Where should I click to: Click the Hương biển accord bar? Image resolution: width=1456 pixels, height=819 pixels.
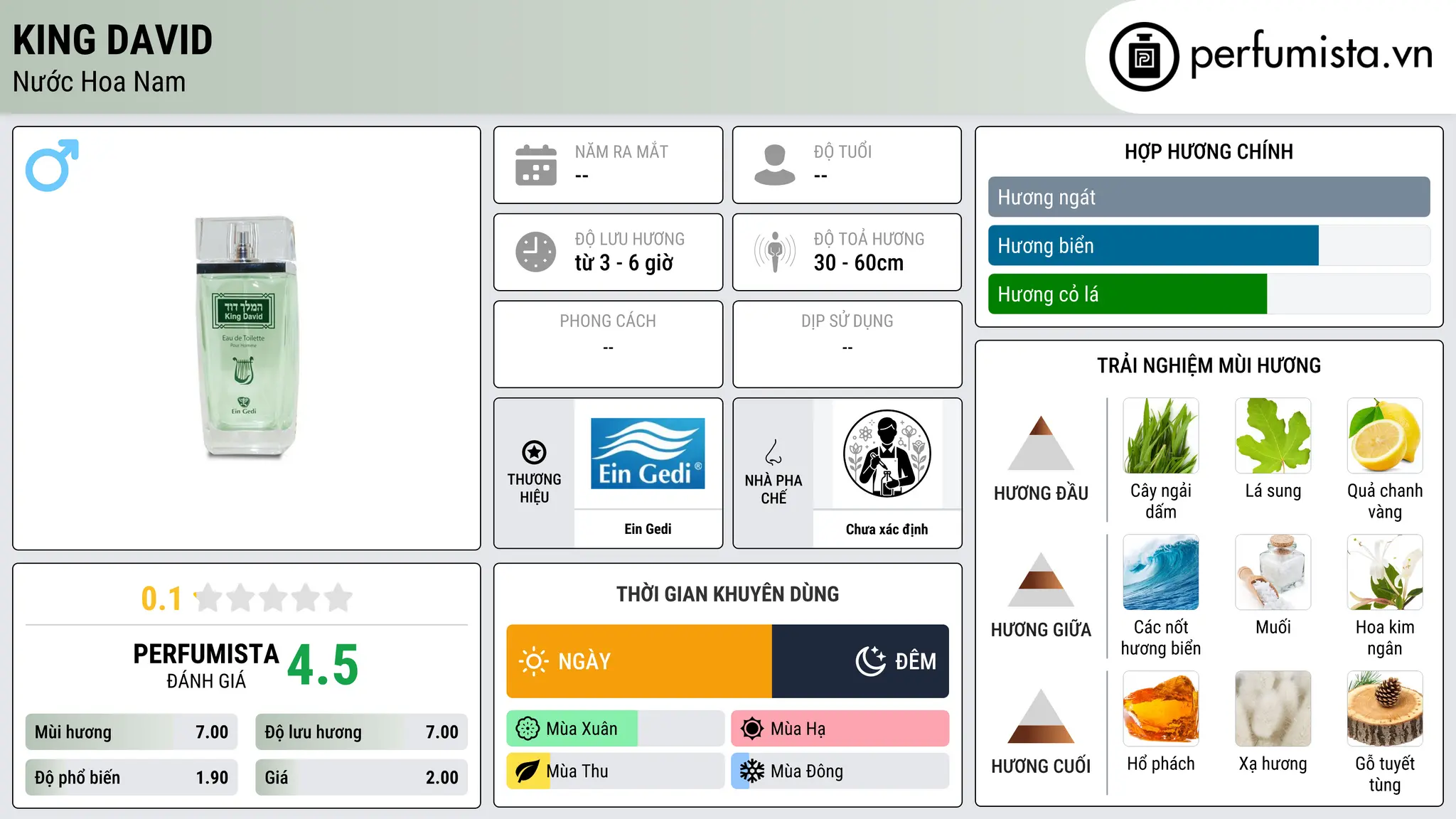point(1209,245)
